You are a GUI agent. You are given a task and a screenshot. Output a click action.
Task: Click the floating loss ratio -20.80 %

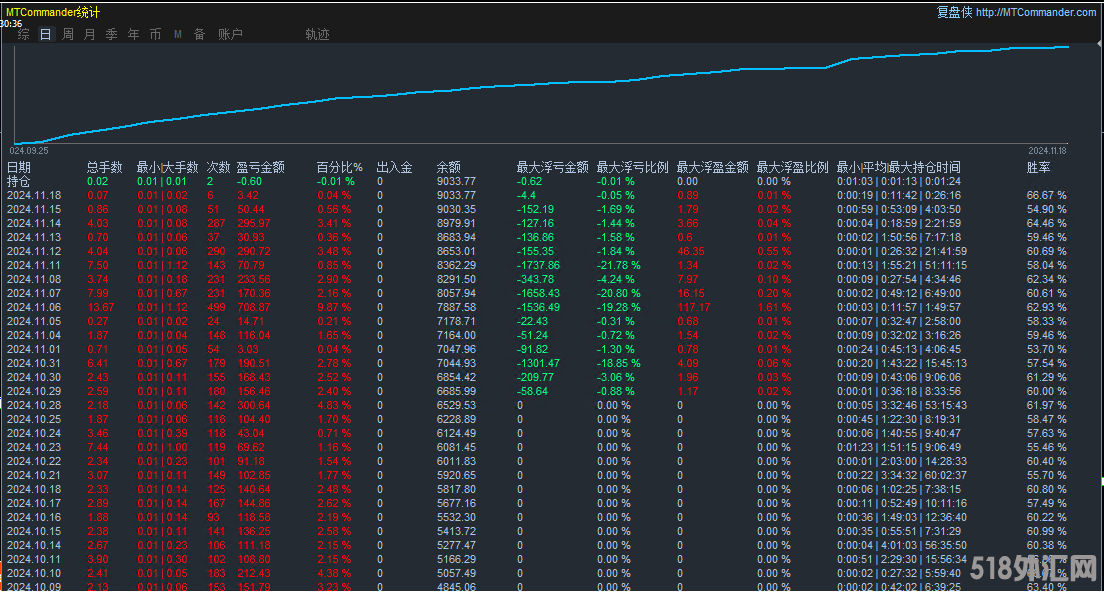(618, 294)
